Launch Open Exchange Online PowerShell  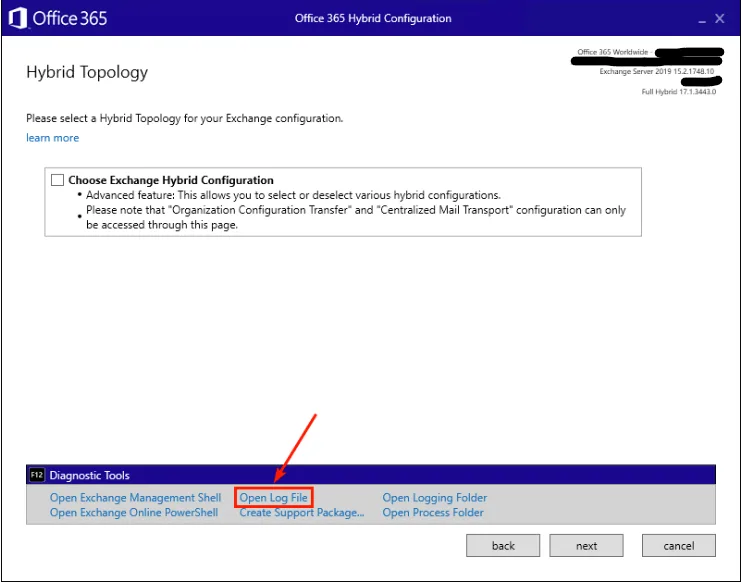[x=133, y=513]
